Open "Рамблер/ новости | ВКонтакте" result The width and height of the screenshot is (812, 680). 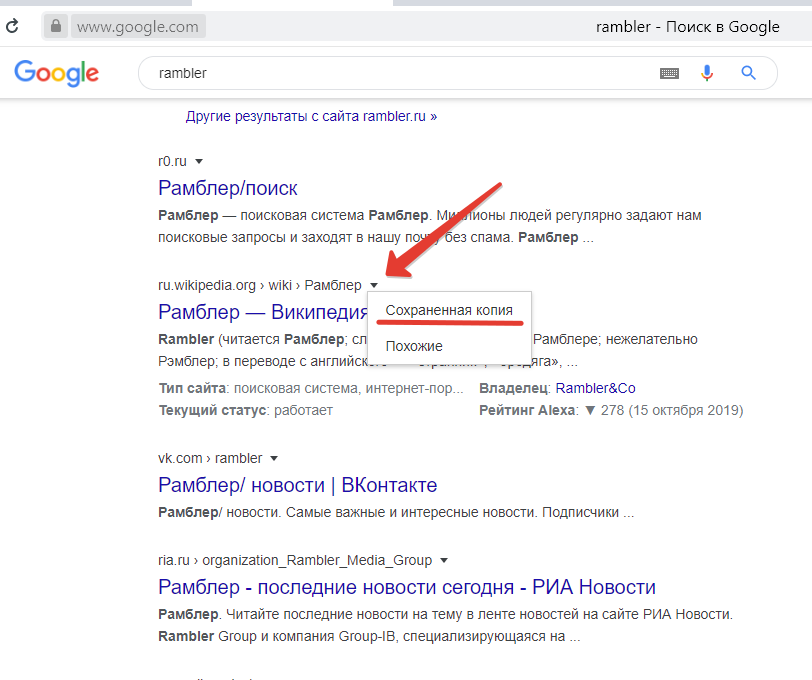point(296,485)
